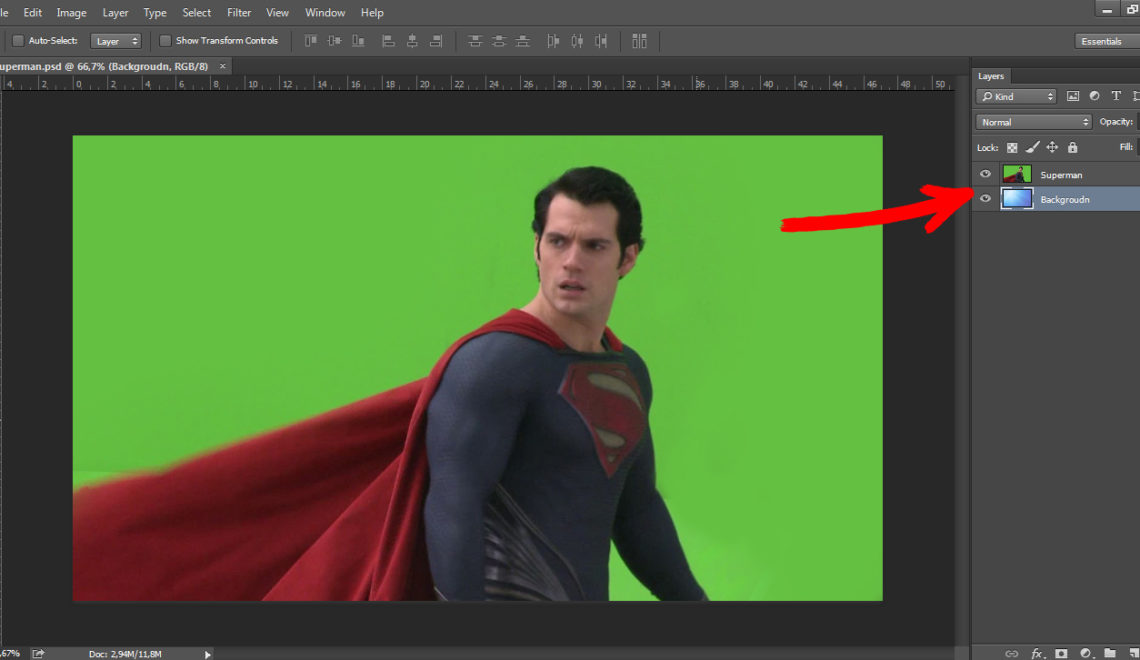Click Align top edges icon
1140x660 pixels.
pos(310,41)
